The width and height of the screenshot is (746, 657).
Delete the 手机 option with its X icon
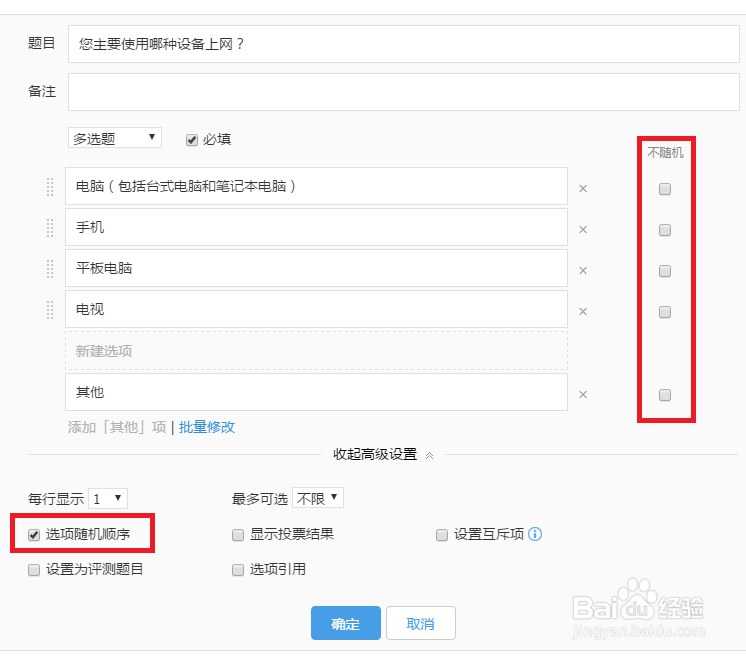(x=583, y=230)
